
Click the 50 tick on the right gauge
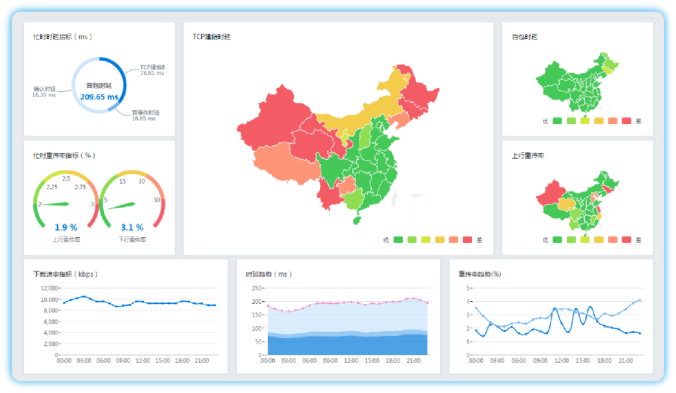point(157,200)
